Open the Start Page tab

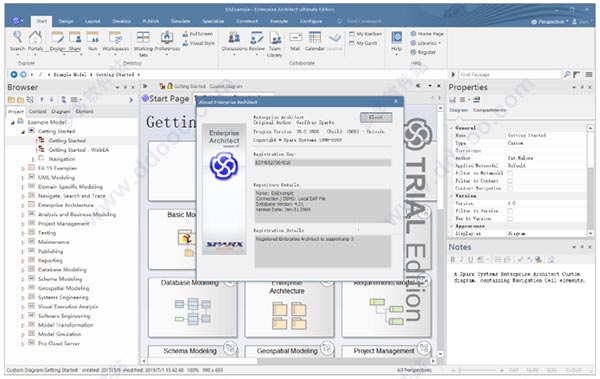pos(165,99)
